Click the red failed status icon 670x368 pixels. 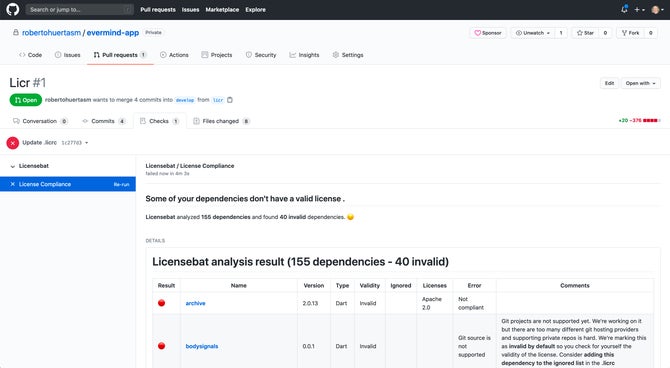point(13,143)
